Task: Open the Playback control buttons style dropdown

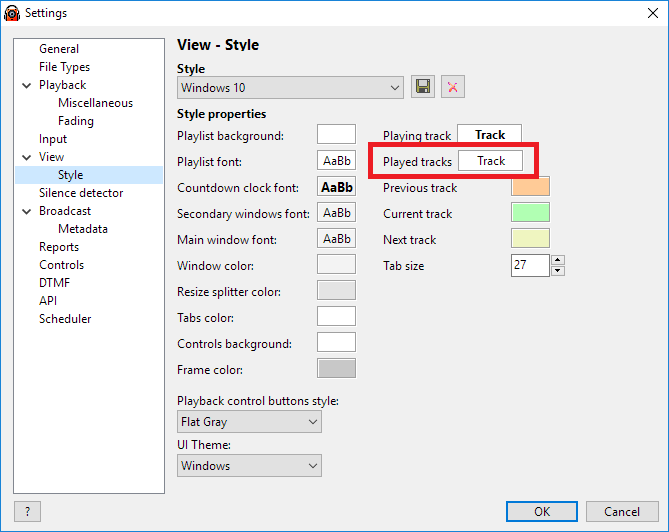Action: 249,422
